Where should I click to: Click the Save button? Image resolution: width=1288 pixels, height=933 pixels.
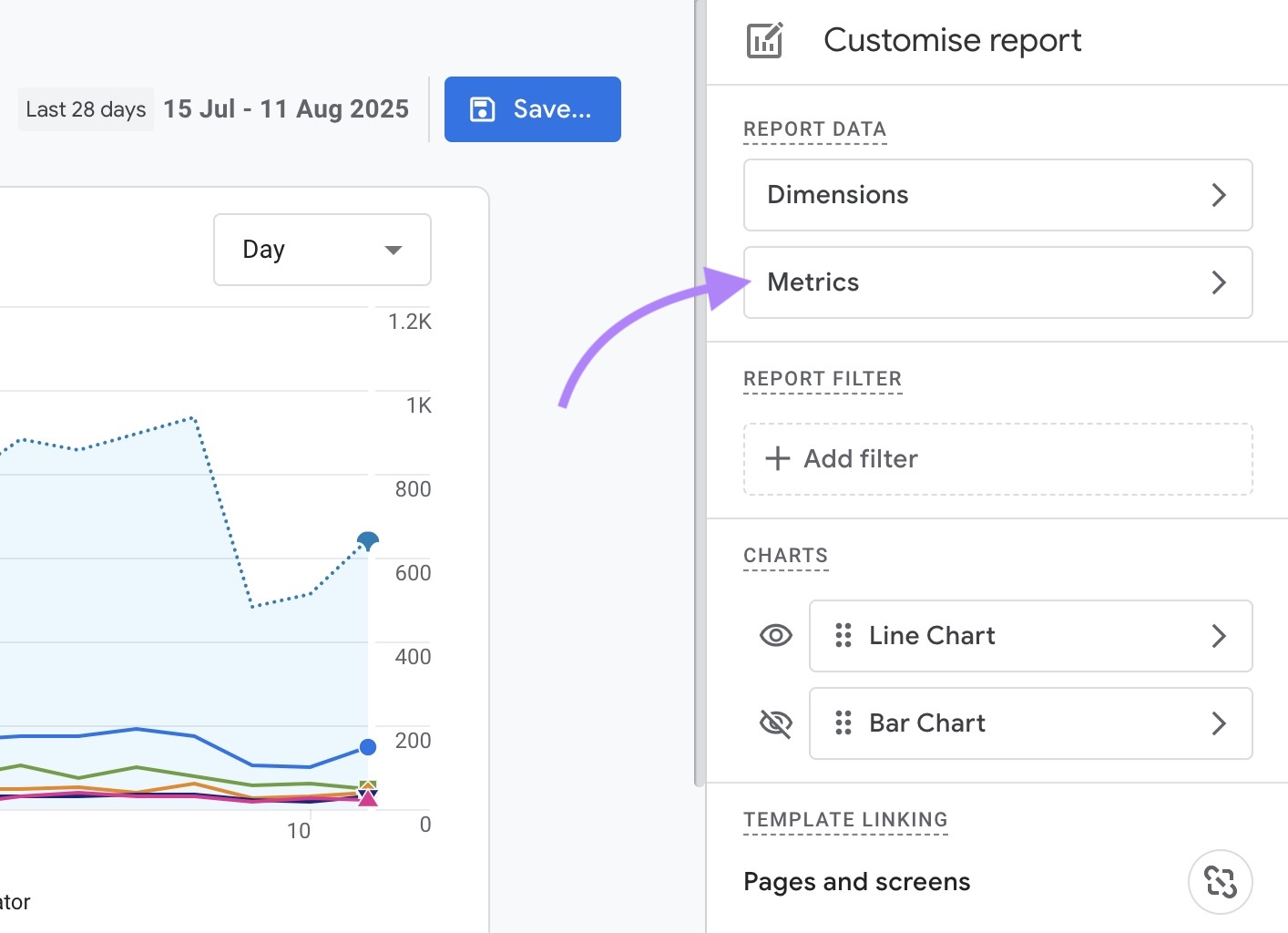[533, 108]
